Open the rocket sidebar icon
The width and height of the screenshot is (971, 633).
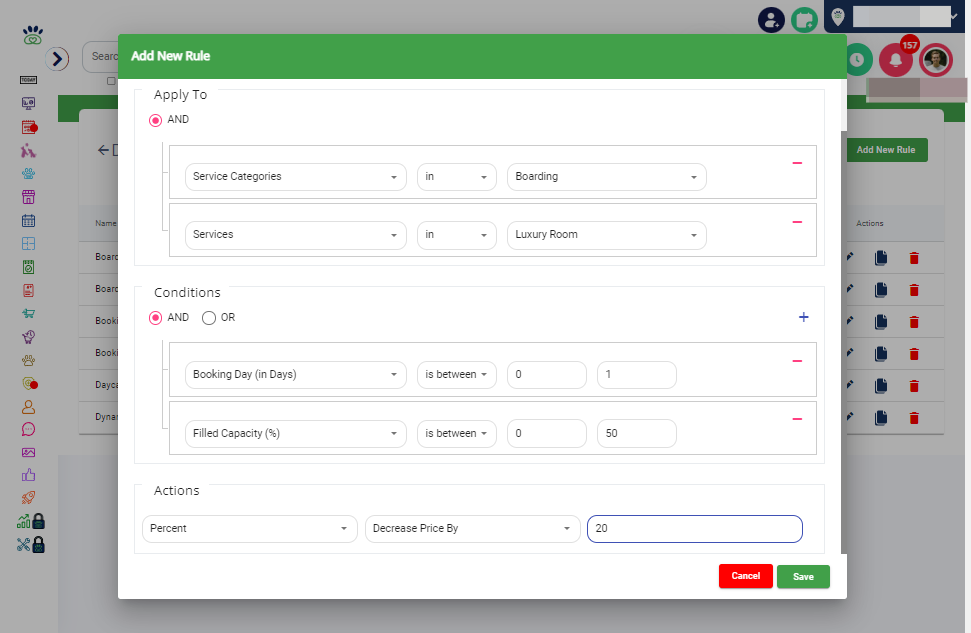point(28,497)
